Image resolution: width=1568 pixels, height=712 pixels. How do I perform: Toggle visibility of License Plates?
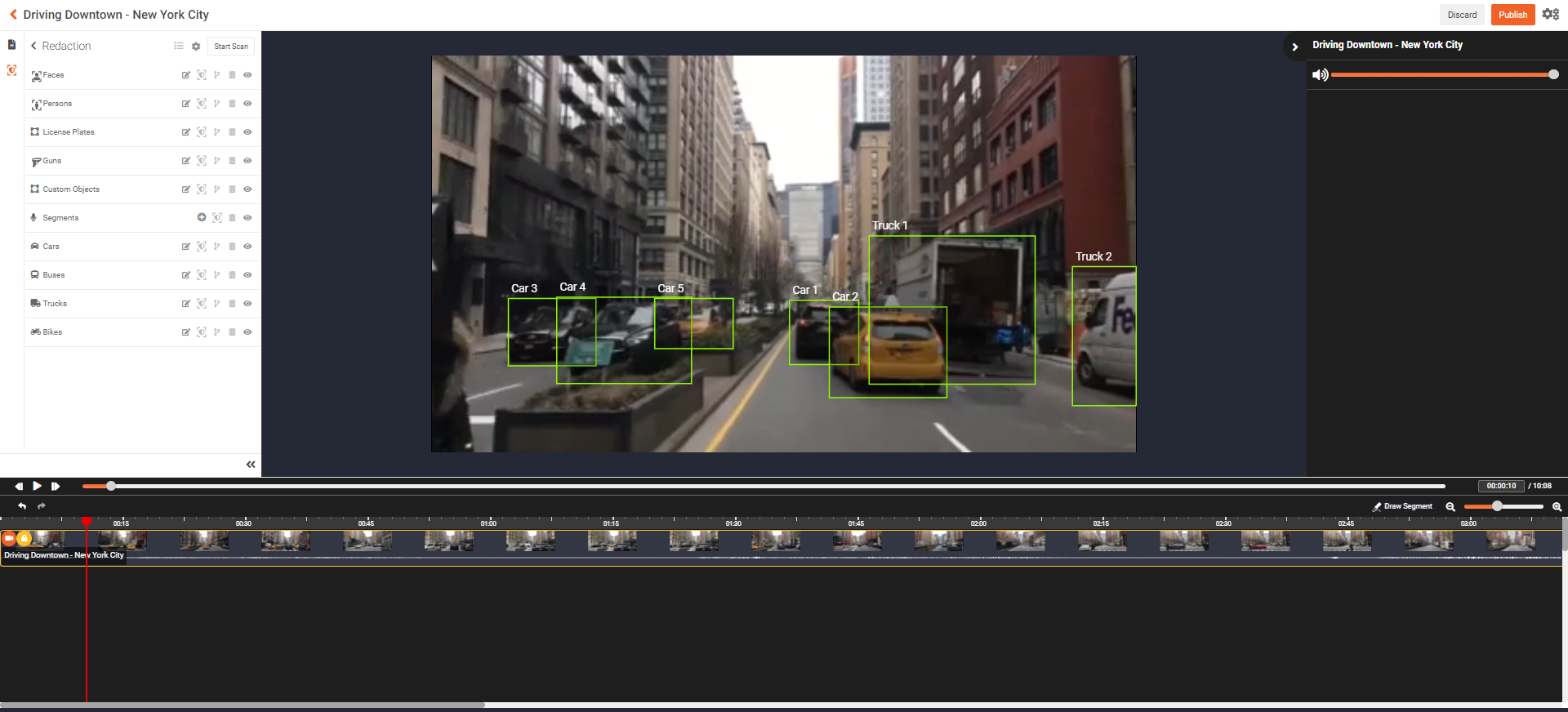(247, 132)
